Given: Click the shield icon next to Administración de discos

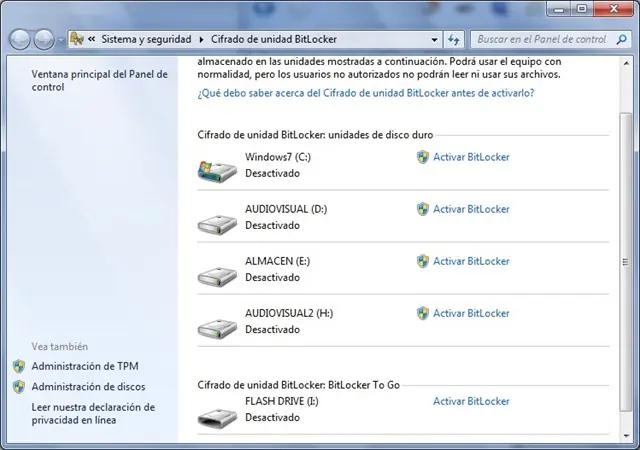Looking at the screenshot, I should 19,387.
